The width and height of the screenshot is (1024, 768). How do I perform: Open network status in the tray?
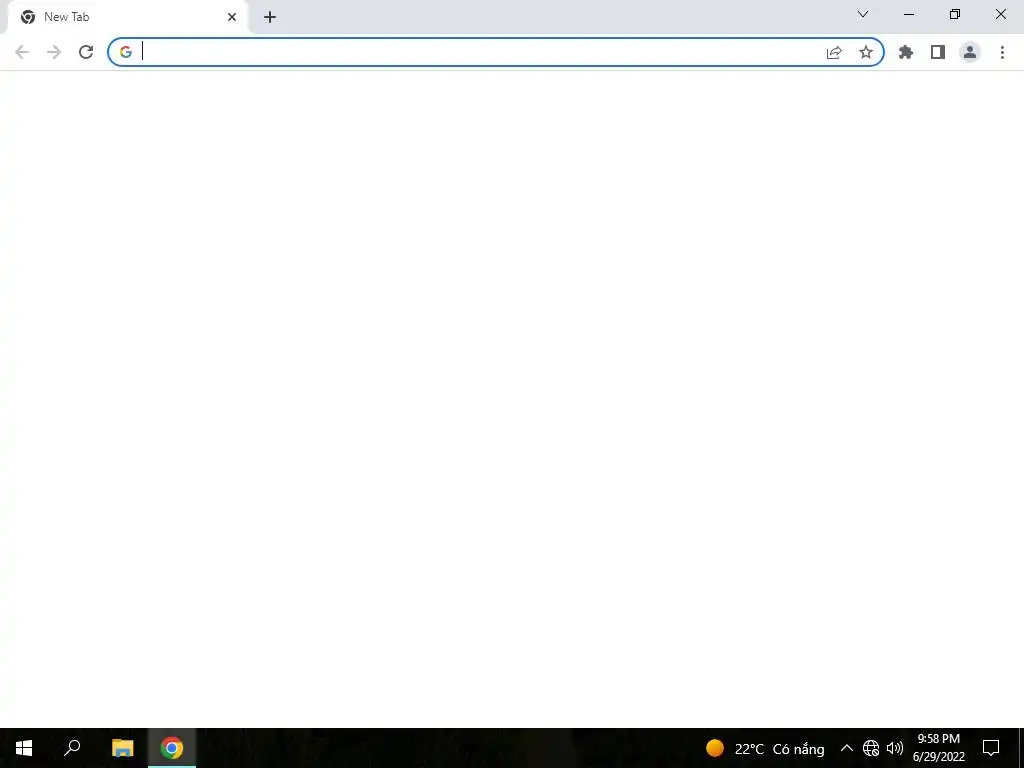point(871,748)
